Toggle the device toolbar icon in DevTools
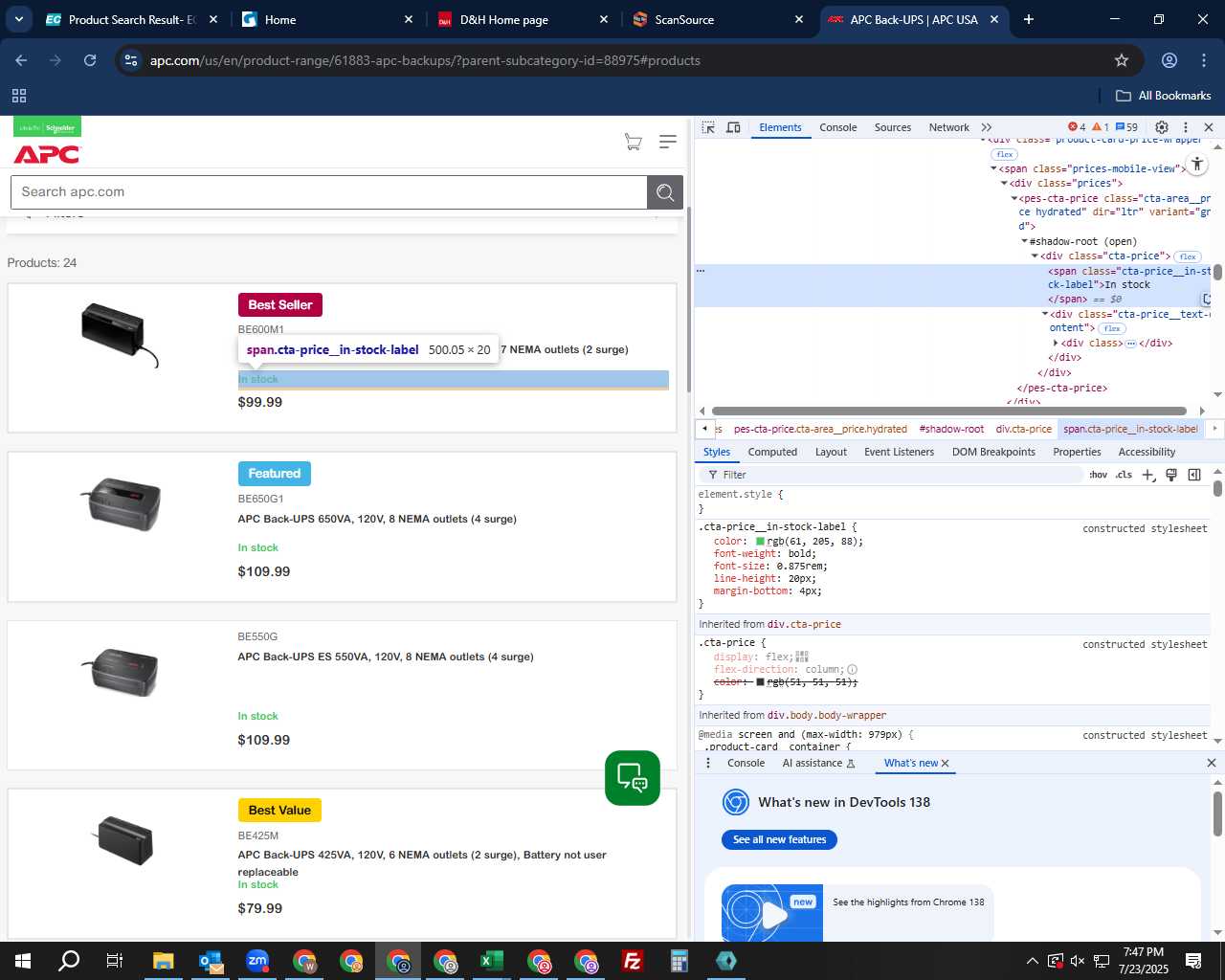 click(733, 127)
